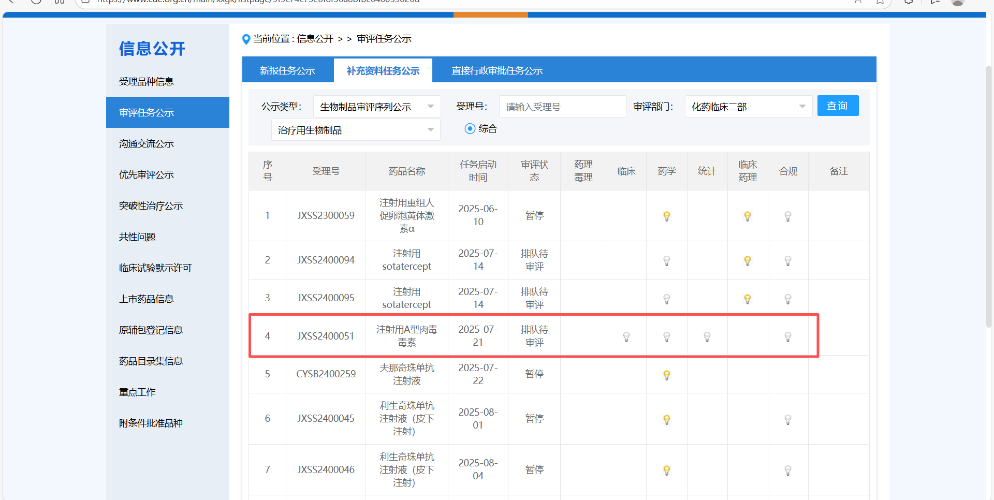994x500 pixels.
Task: Open the 直接行政审批任务公示 tab
Action: pyautogui.click(x=497, y=70)
